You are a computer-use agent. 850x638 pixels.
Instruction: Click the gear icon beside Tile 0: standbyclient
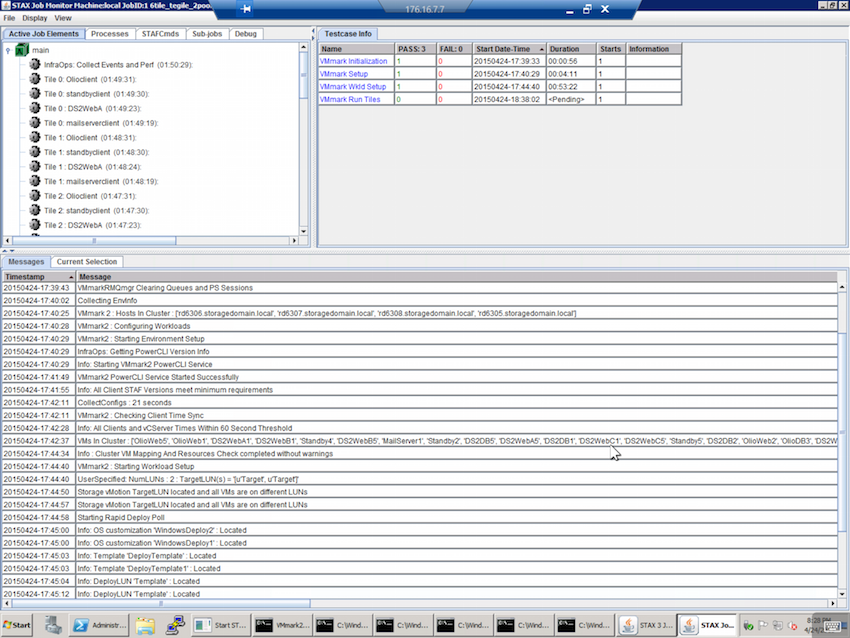(35, 94)
